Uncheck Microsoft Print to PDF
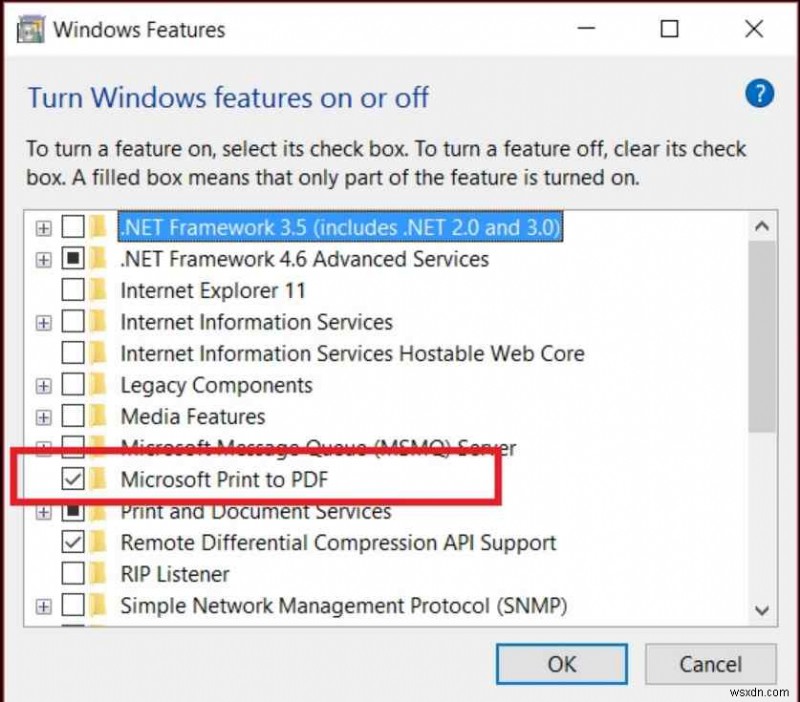This screenshot has height=702, width=800. pyautogui.click(x=72, y=480)
